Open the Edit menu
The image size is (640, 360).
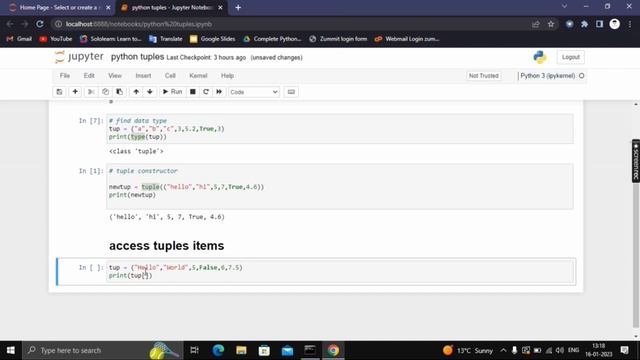point(89,76)
